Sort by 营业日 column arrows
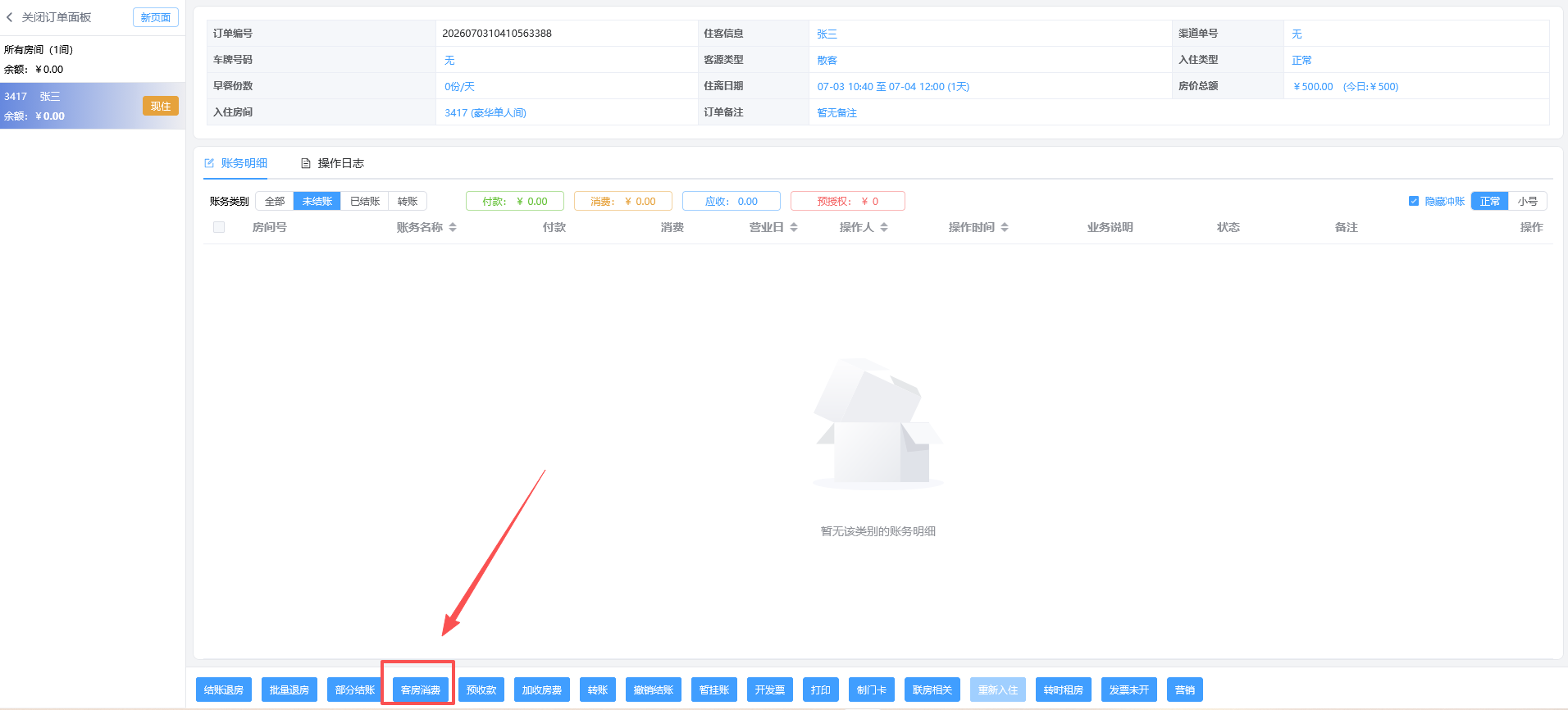This screenshot has height=710, width=1568. coord(794,227)
